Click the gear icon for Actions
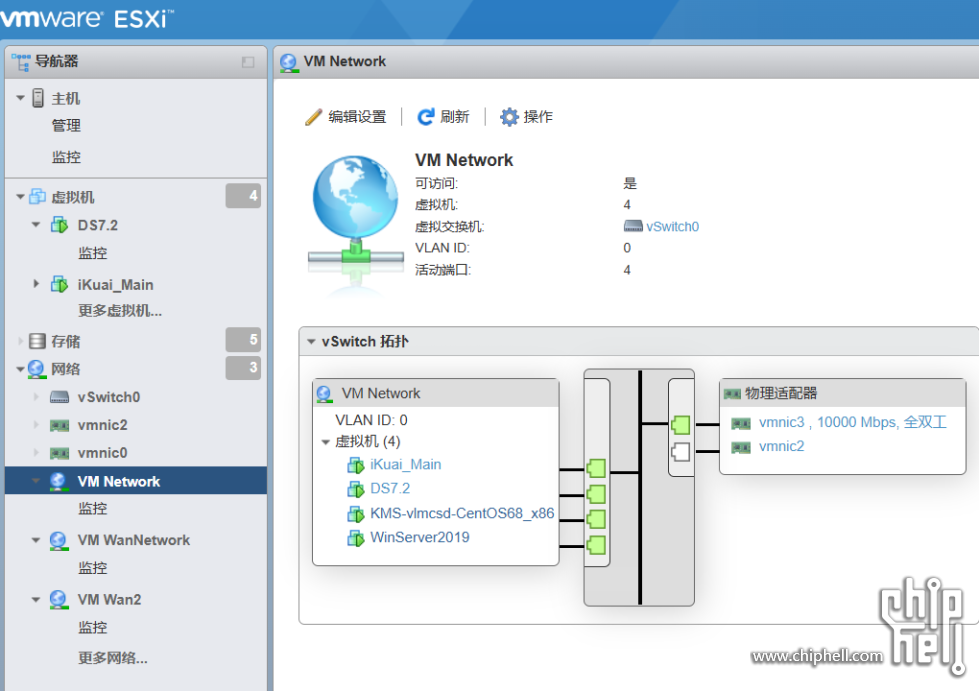Image resolution: width=979 pixels, height=691 pixels. point(509,117)
